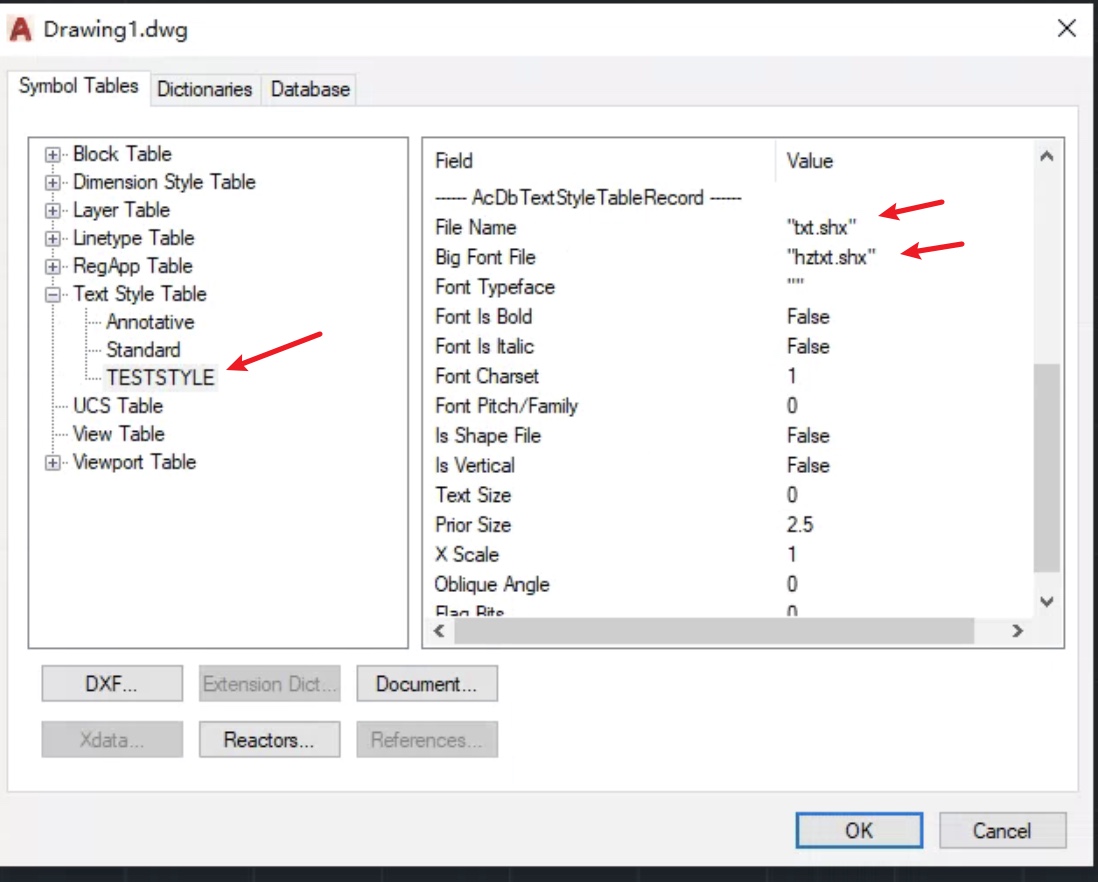
Task: Select the Oblique Angle row
Action: [728, 584]
